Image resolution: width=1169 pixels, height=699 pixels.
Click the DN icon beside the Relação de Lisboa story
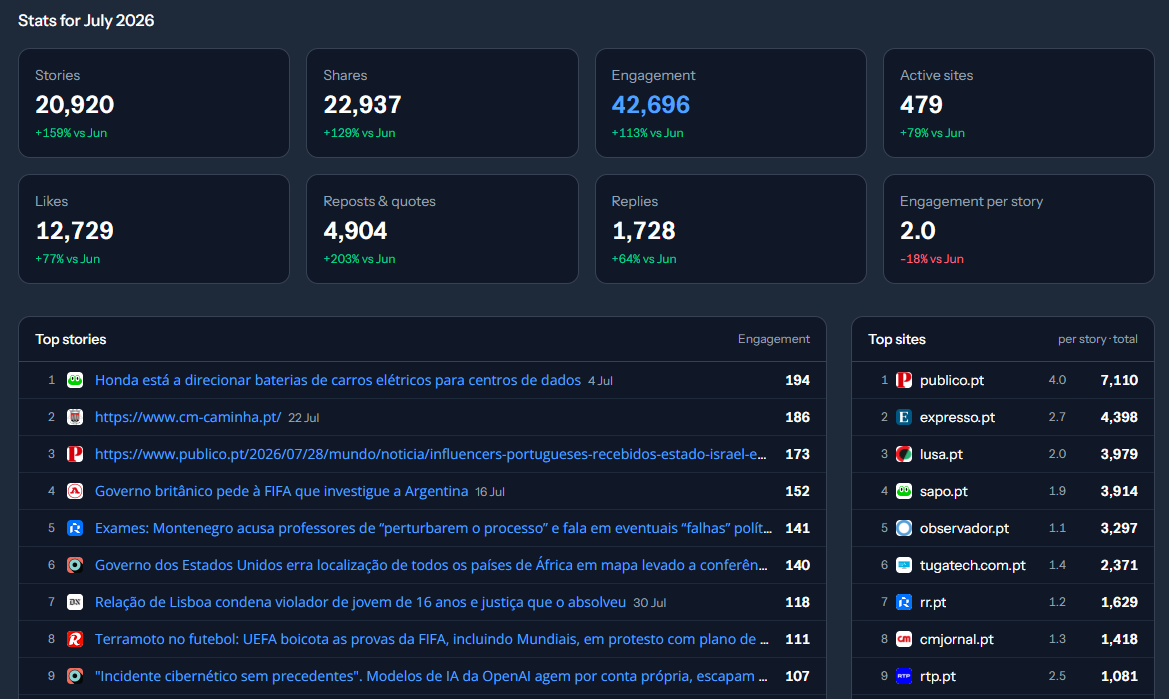[75, 602]
